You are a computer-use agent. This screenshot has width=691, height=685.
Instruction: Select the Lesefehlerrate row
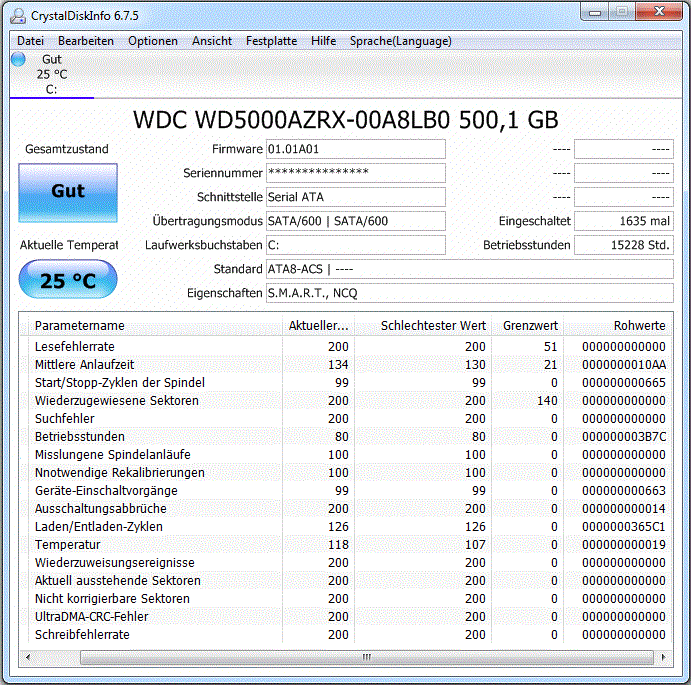click(346, 347)
